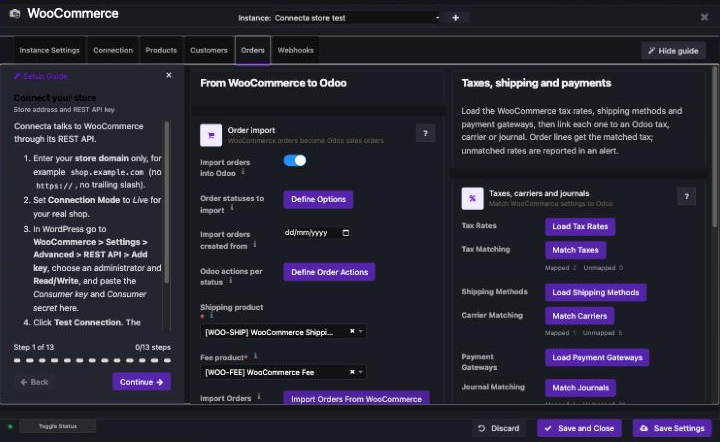720x442 pixels.
Task: Clear the Shipping product selection
Action: 352,331
